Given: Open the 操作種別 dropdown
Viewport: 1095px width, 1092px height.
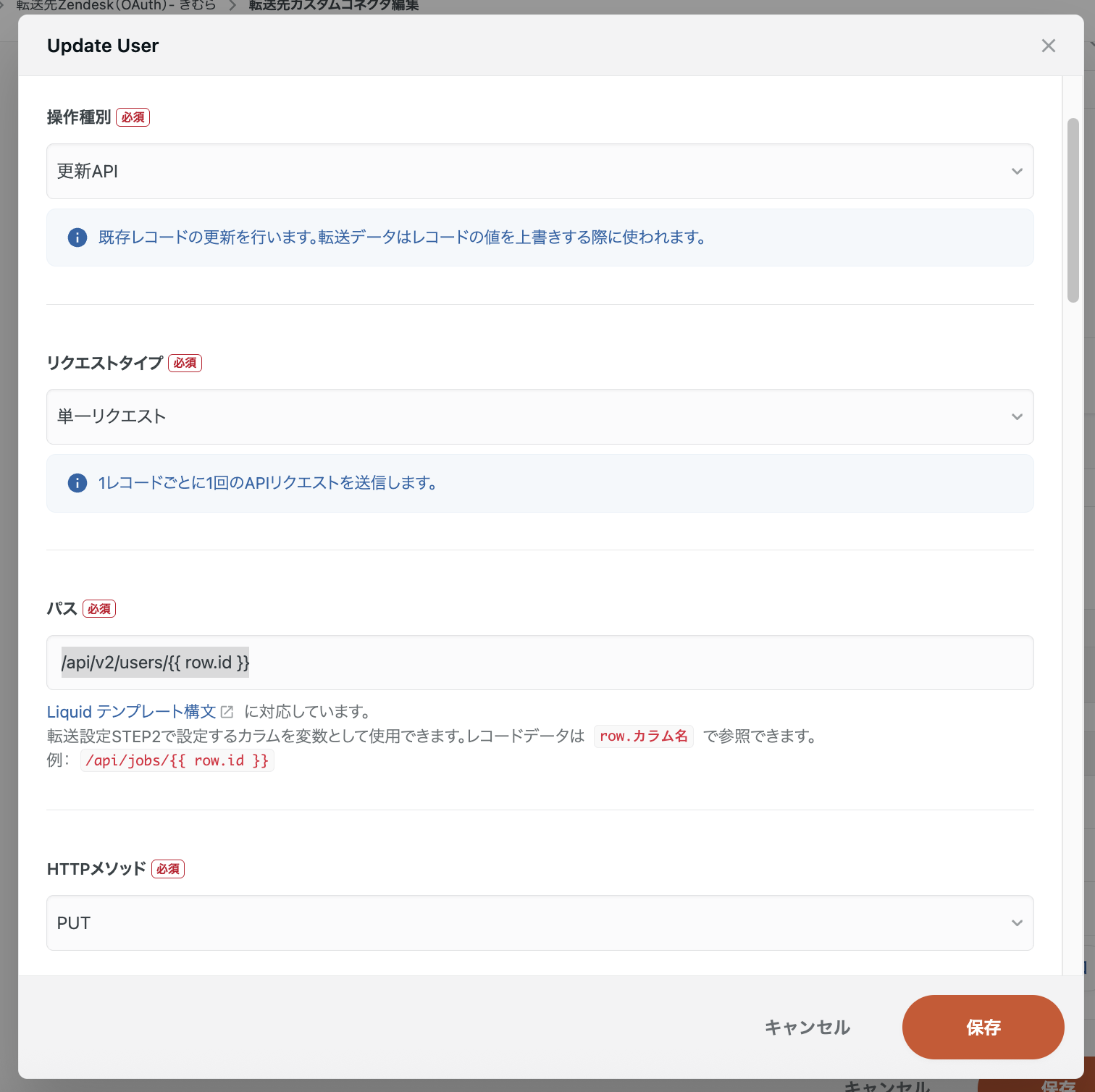Looking at the screenshot, I should 540,172.
